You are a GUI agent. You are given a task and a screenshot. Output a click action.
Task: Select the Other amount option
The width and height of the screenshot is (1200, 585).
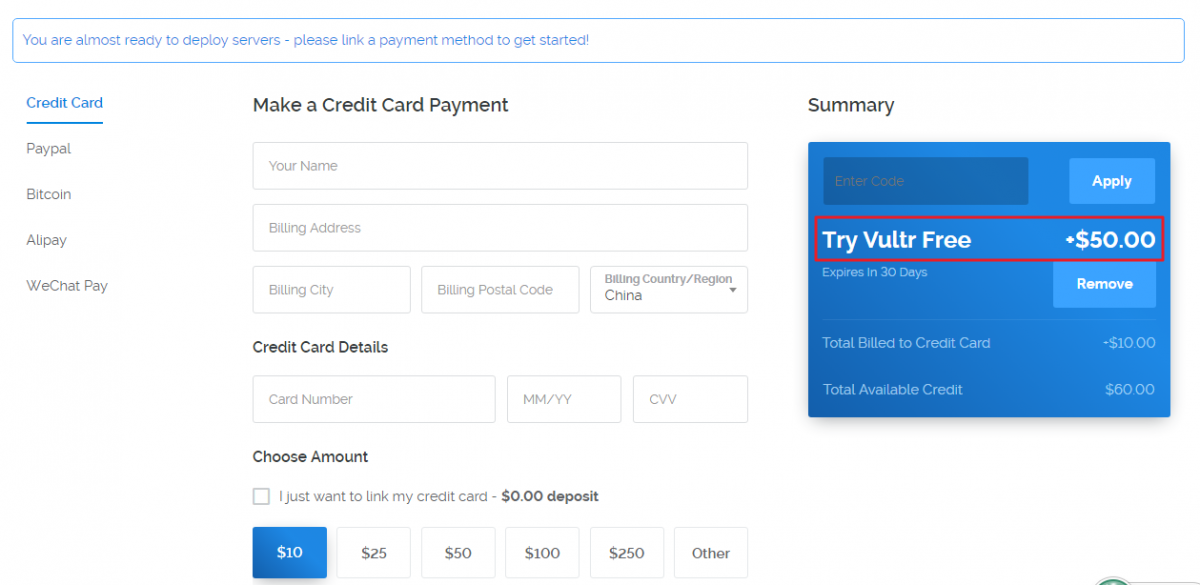coord(710,553)
